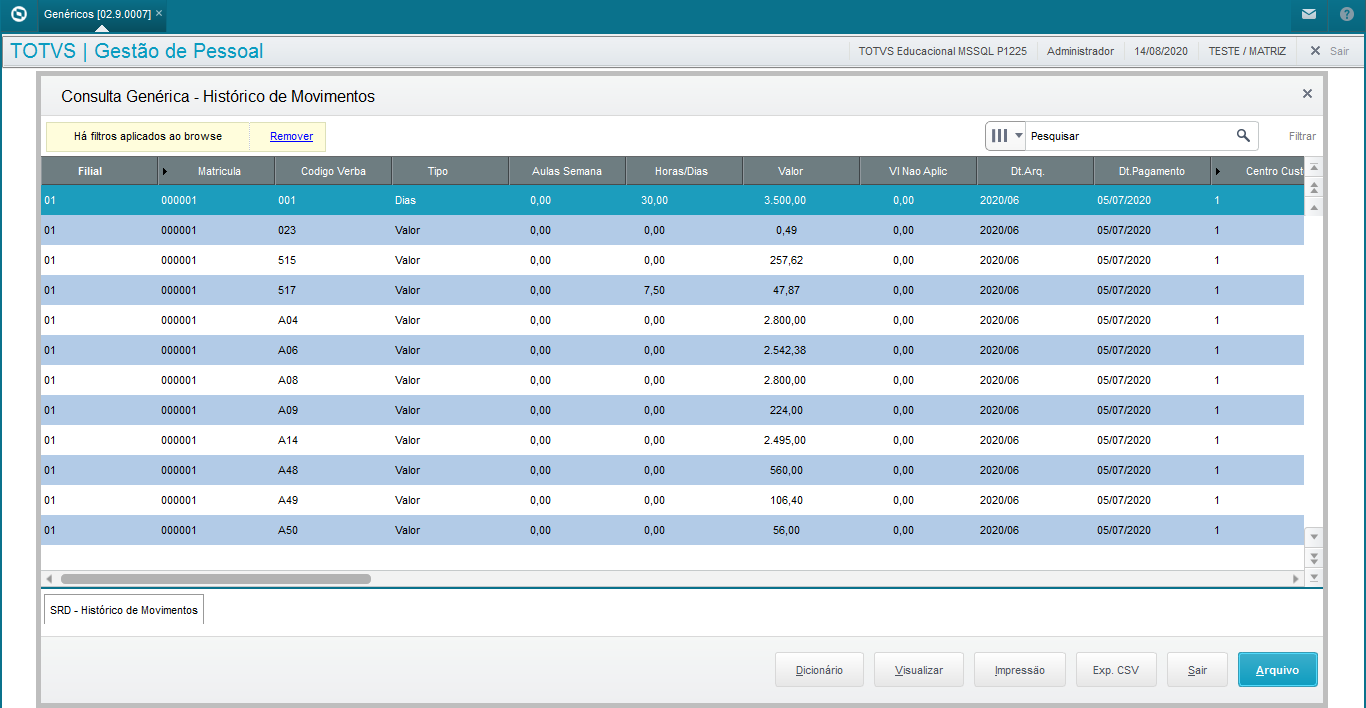Jump to last record in grid
This screenshot has height=708, width=1366.
pos(1314,577)
